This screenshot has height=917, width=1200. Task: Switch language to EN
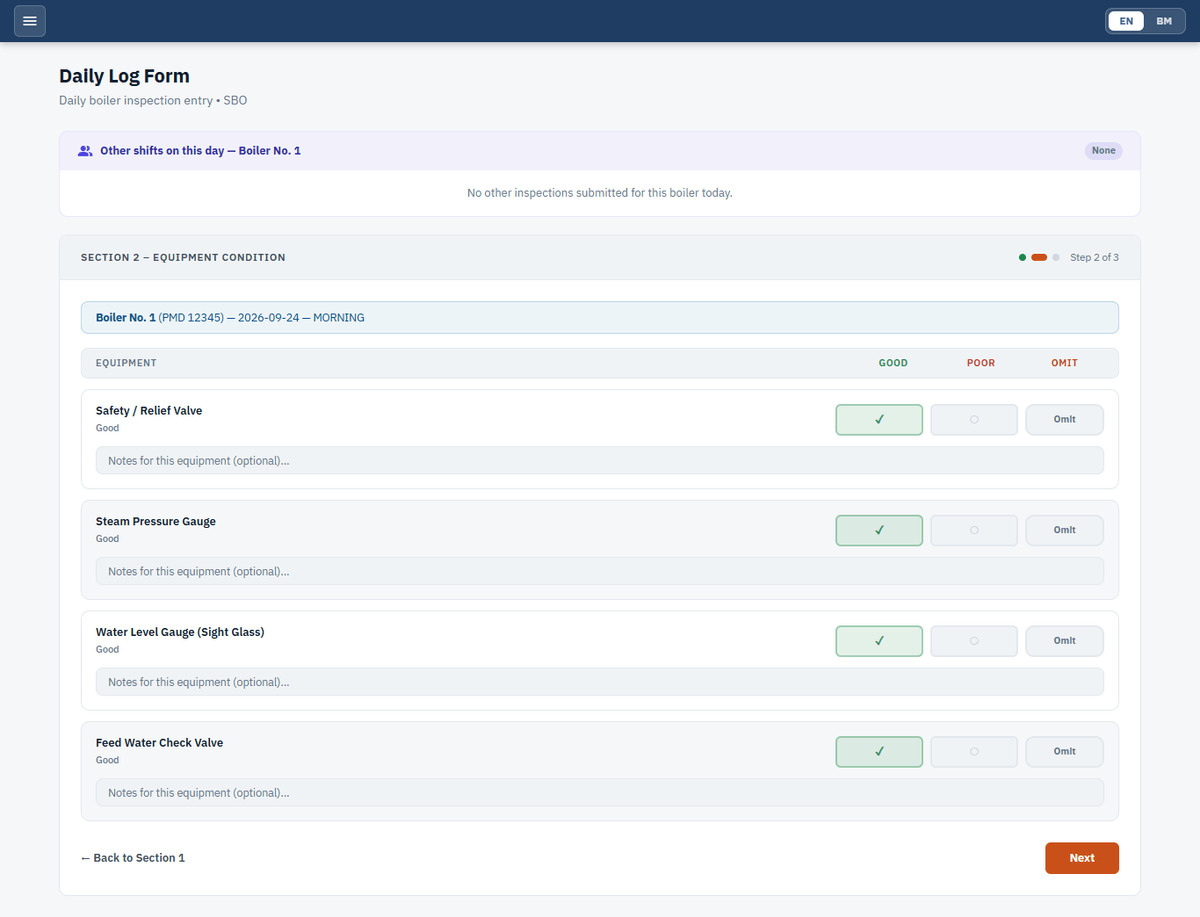pos(1126,21)
